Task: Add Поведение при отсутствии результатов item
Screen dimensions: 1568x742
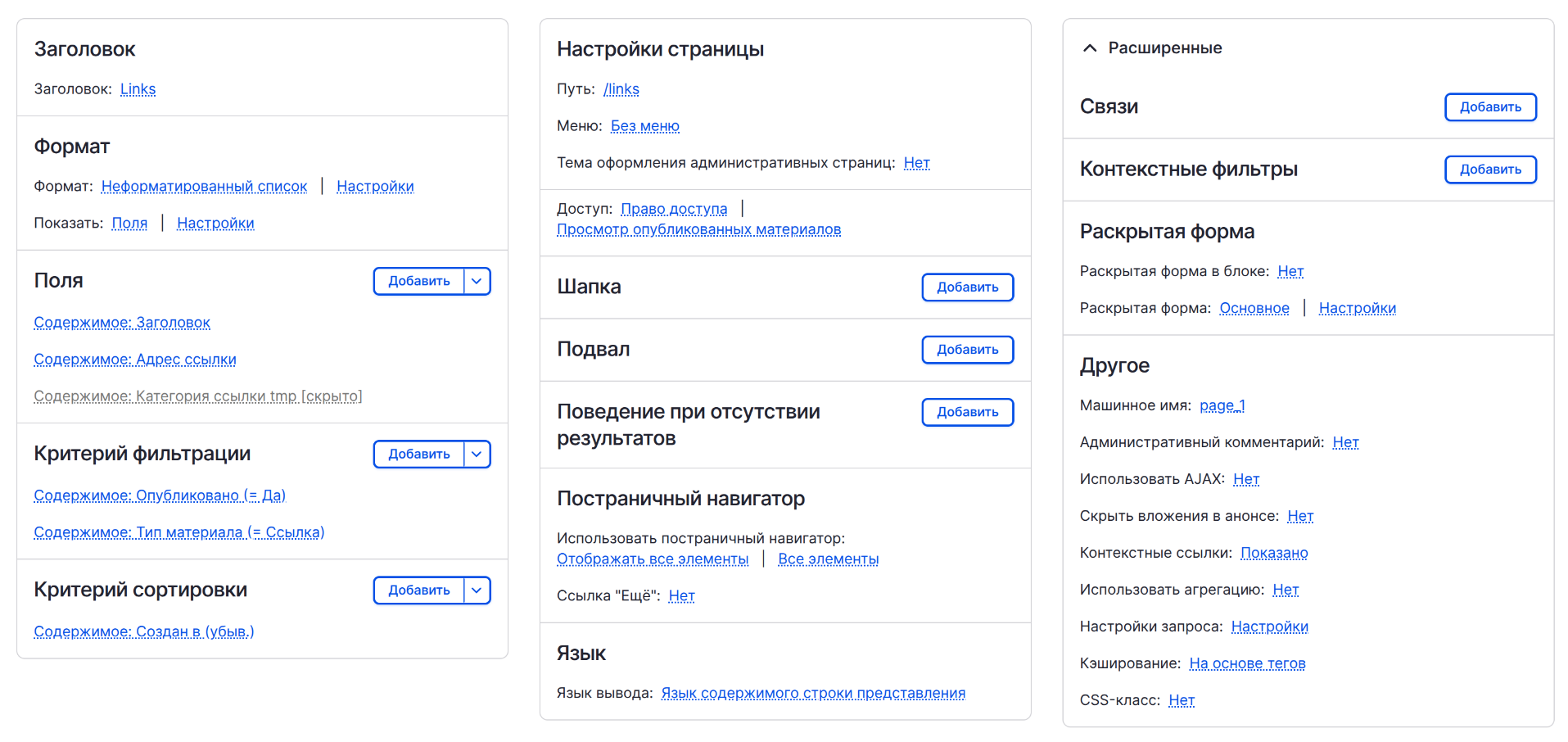Action: pos(967,412)
